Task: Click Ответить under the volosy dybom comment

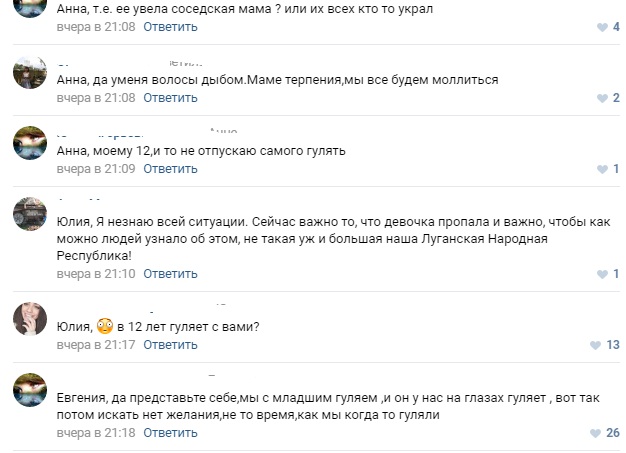Action: [x=170, y=98]
